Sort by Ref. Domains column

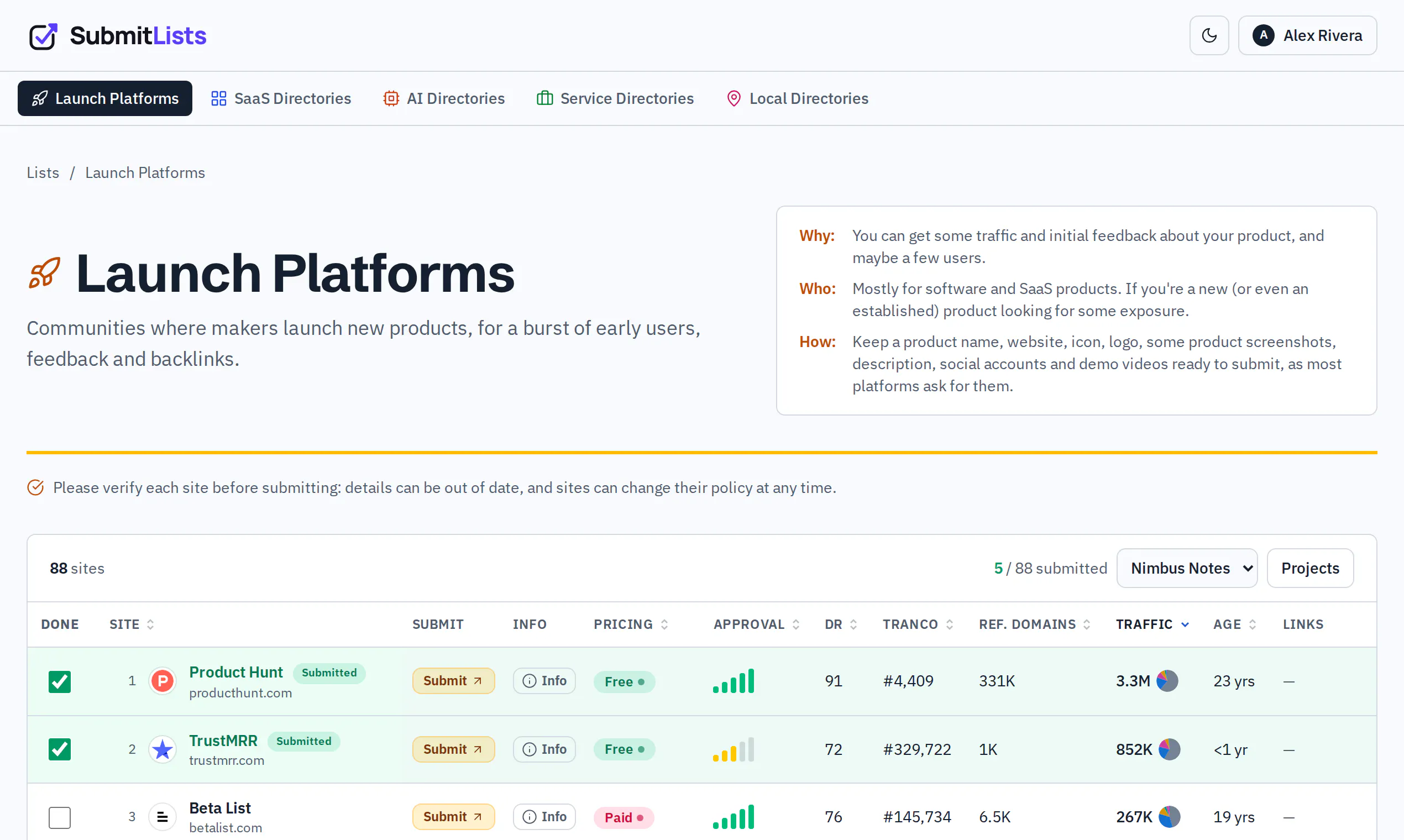tap(1034, 624)
